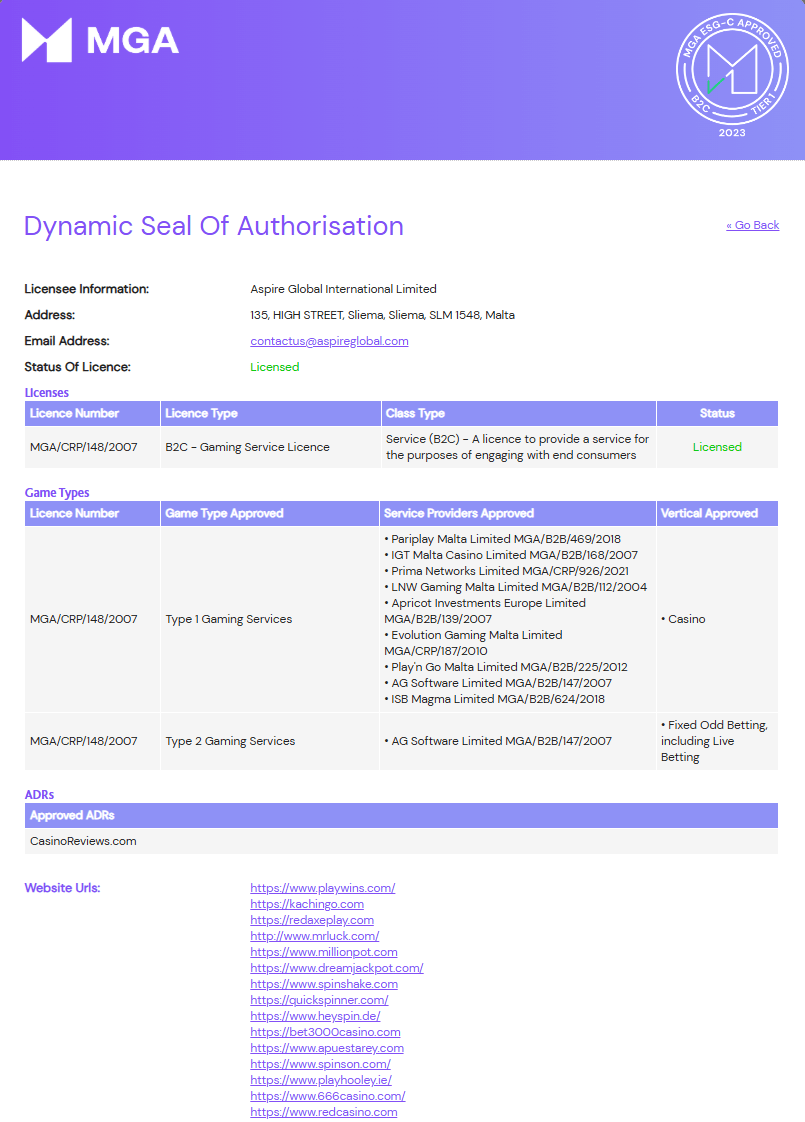Visit the 666casino.com link

[x=328, y=1096]
